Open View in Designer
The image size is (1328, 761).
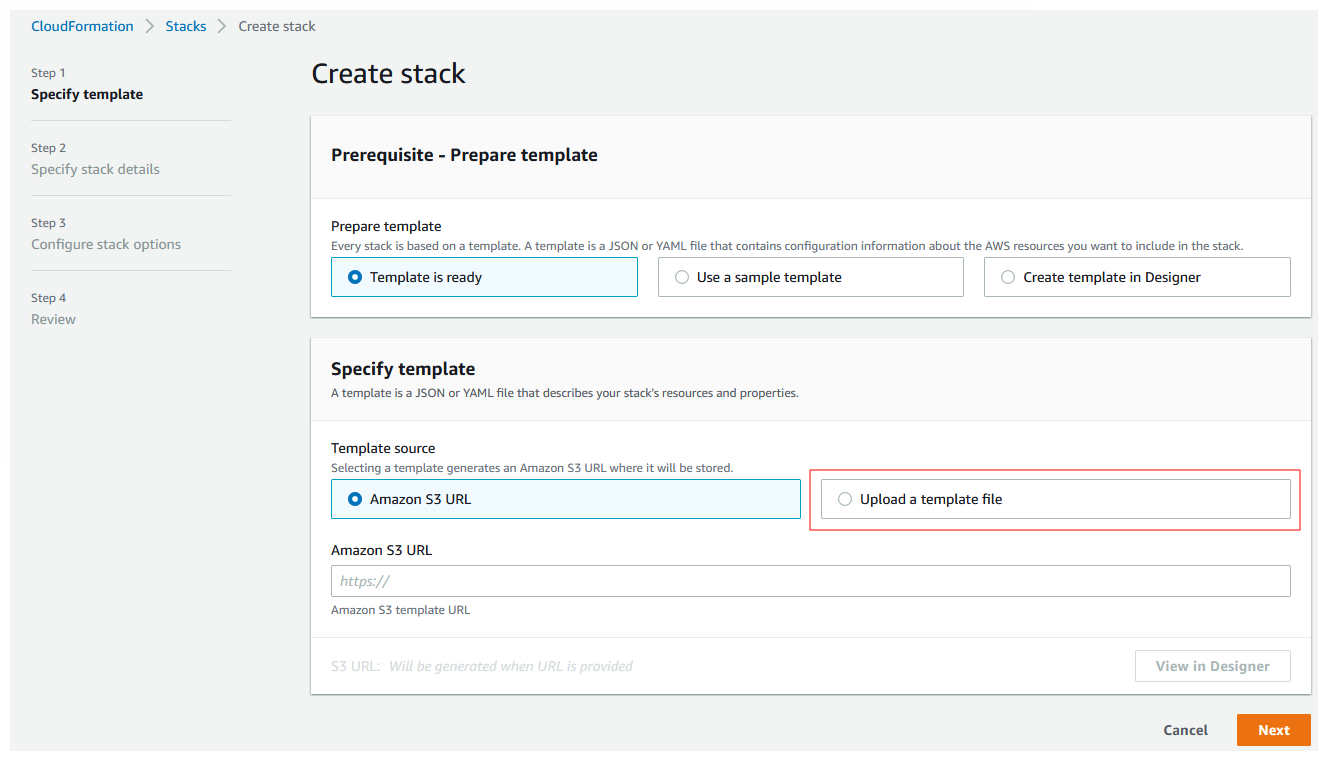[x=1213, y=666]
